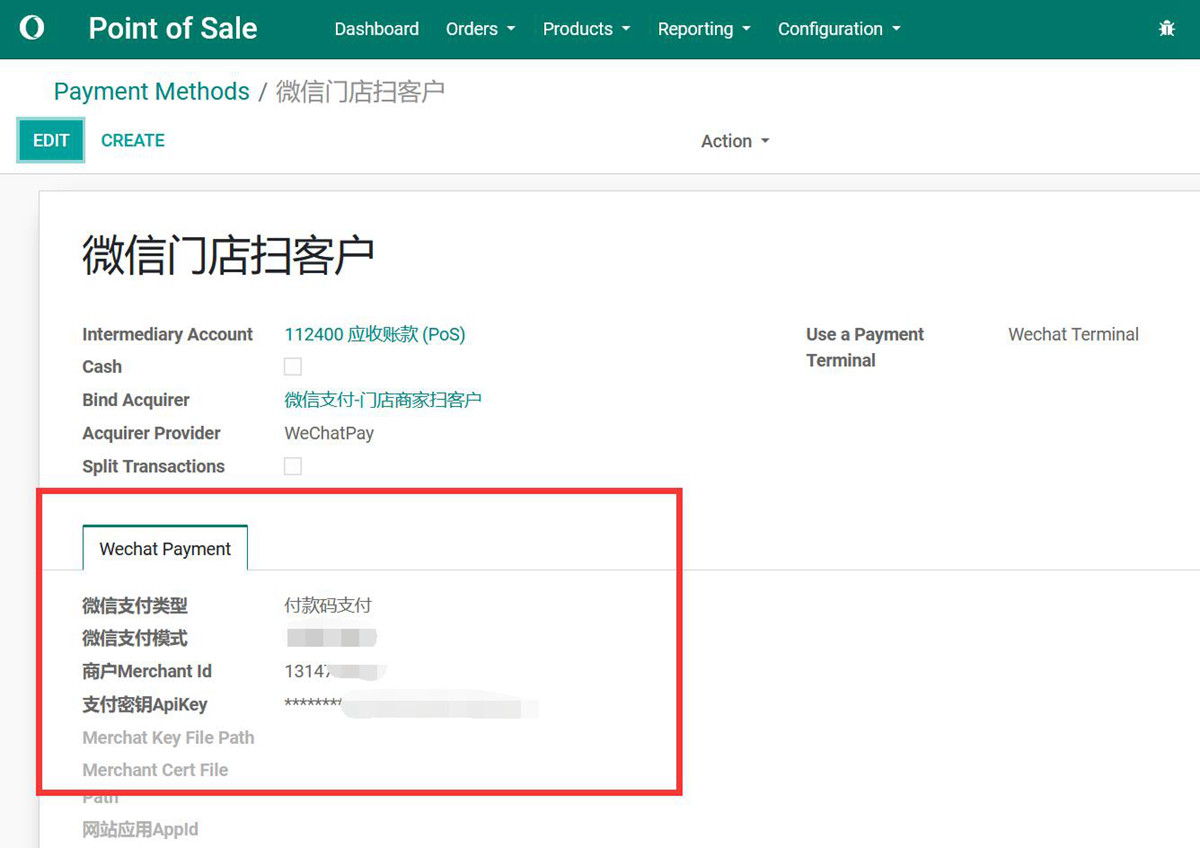1200x848 pixels.
Task: Click the large 微信门店扫客户 record title
Action: (x=228, y=256)
